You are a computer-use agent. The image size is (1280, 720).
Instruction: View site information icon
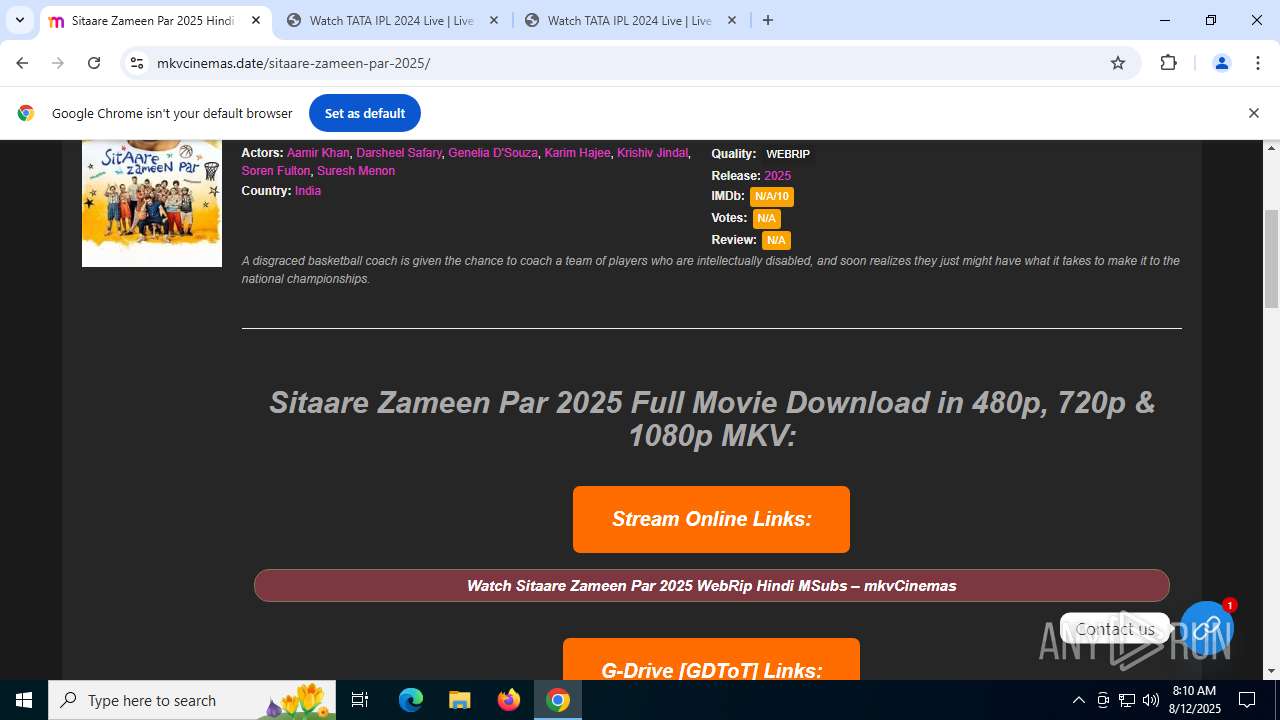137,63
